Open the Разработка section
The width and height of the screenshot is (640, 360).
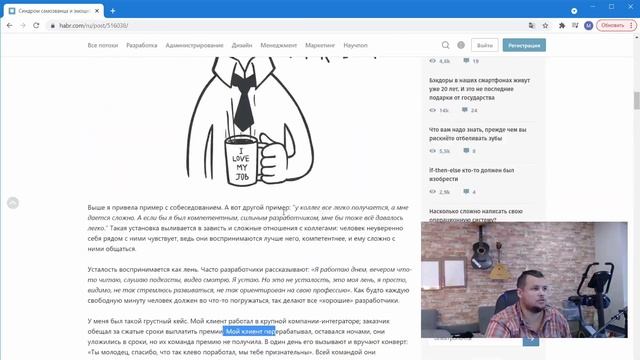click(142, 45)
